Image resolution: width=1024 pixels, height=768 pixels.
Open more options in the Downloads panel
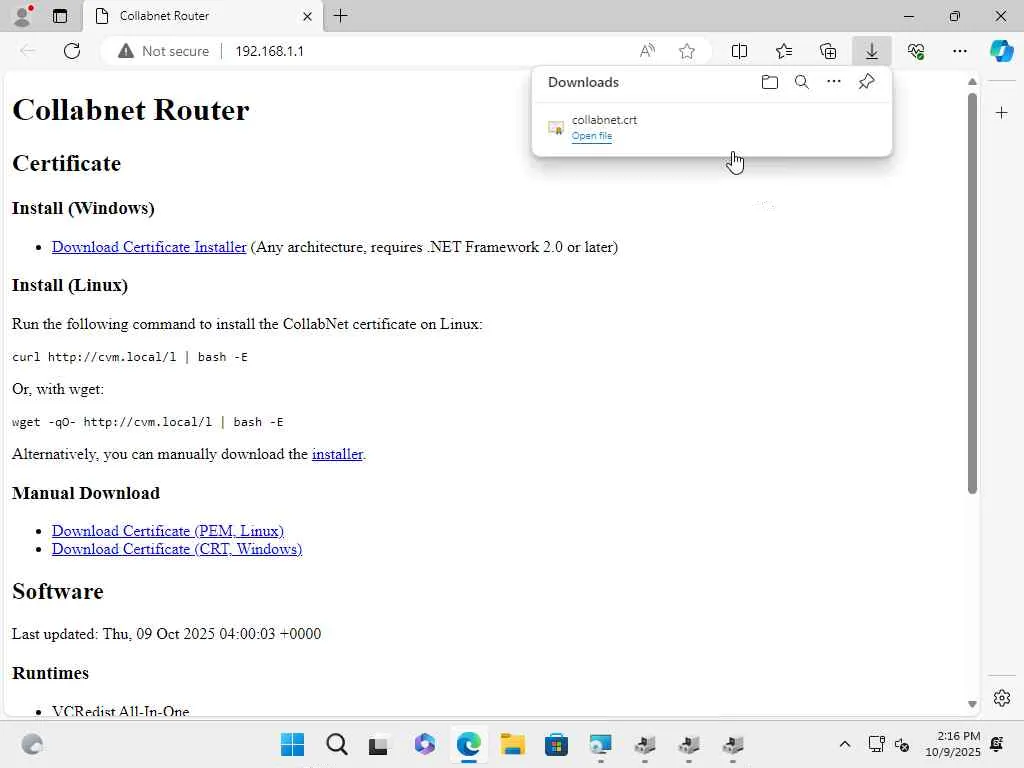click(x=834, y=82)
